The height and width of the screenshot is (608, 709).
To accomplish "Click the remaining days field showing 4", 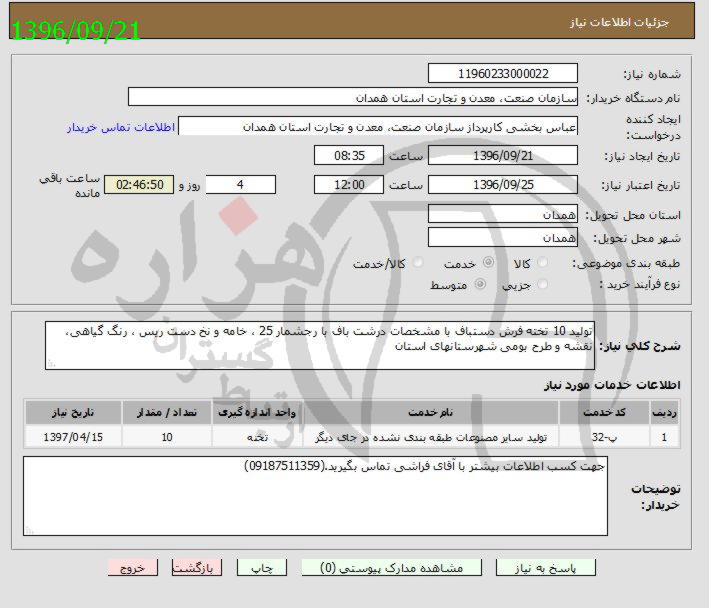I will pyautogui.click(x=241, y=184).
